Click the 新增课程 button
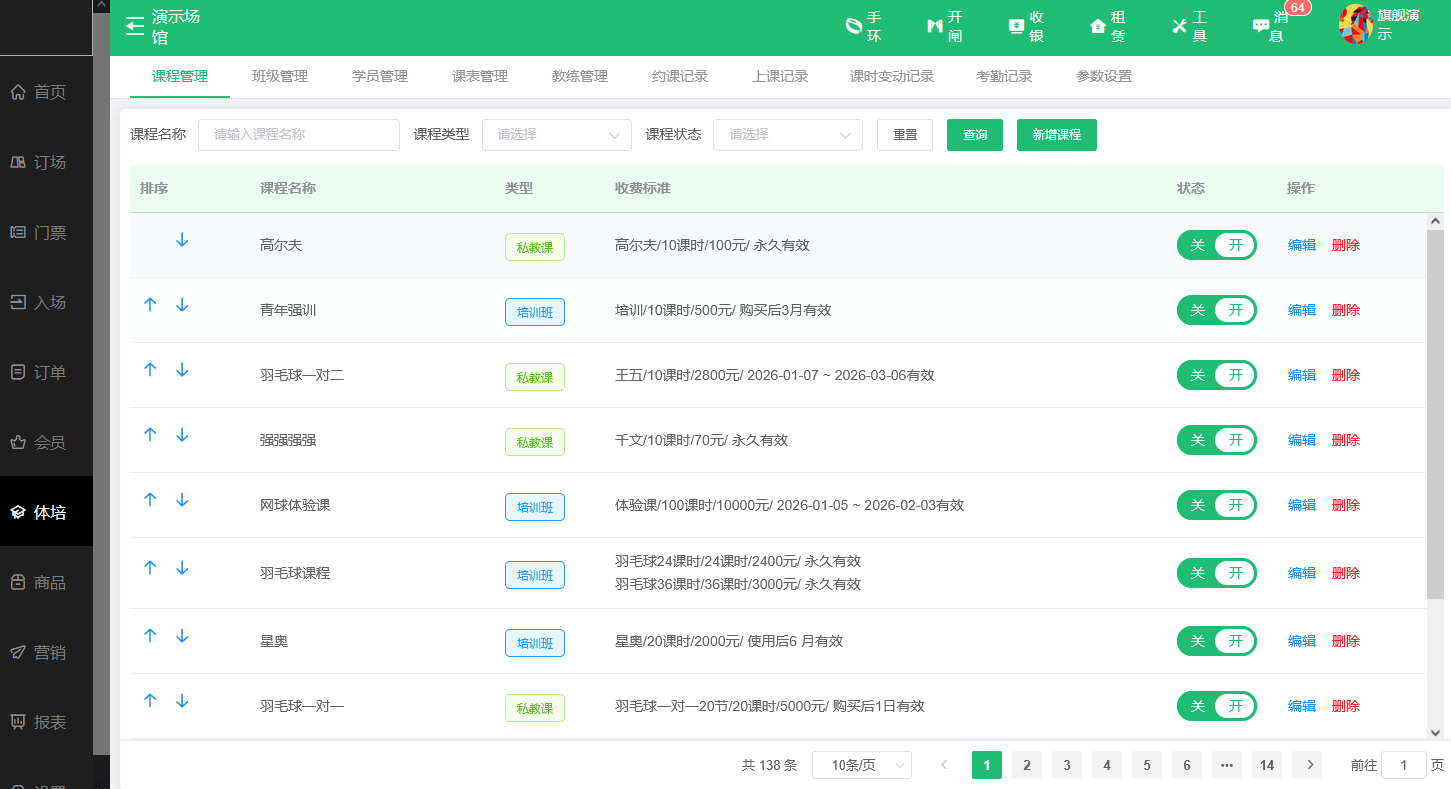The image size is (1451, 789). (x=1056, y=134)
